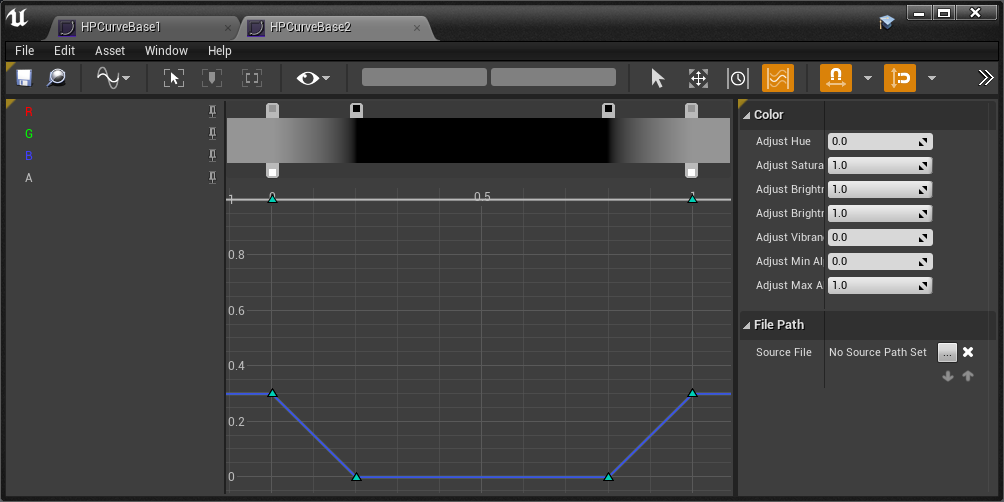Clear the source file path
The width and height of the screenshot is (1004, 502).
click(968, 352)
